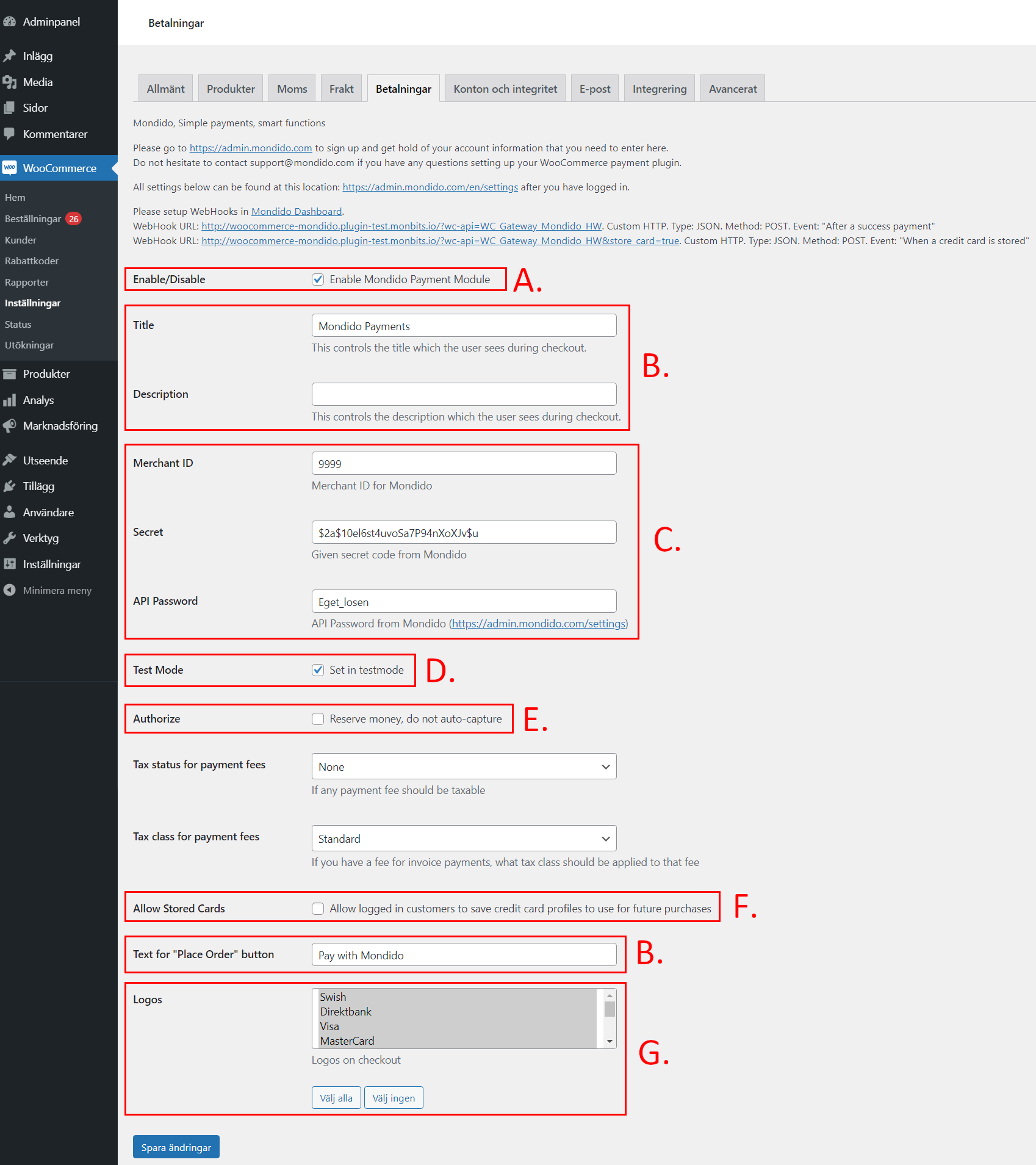Click the Tillägg plugin icon
The image size is (1036, 1165).
[x=9, y=486]
